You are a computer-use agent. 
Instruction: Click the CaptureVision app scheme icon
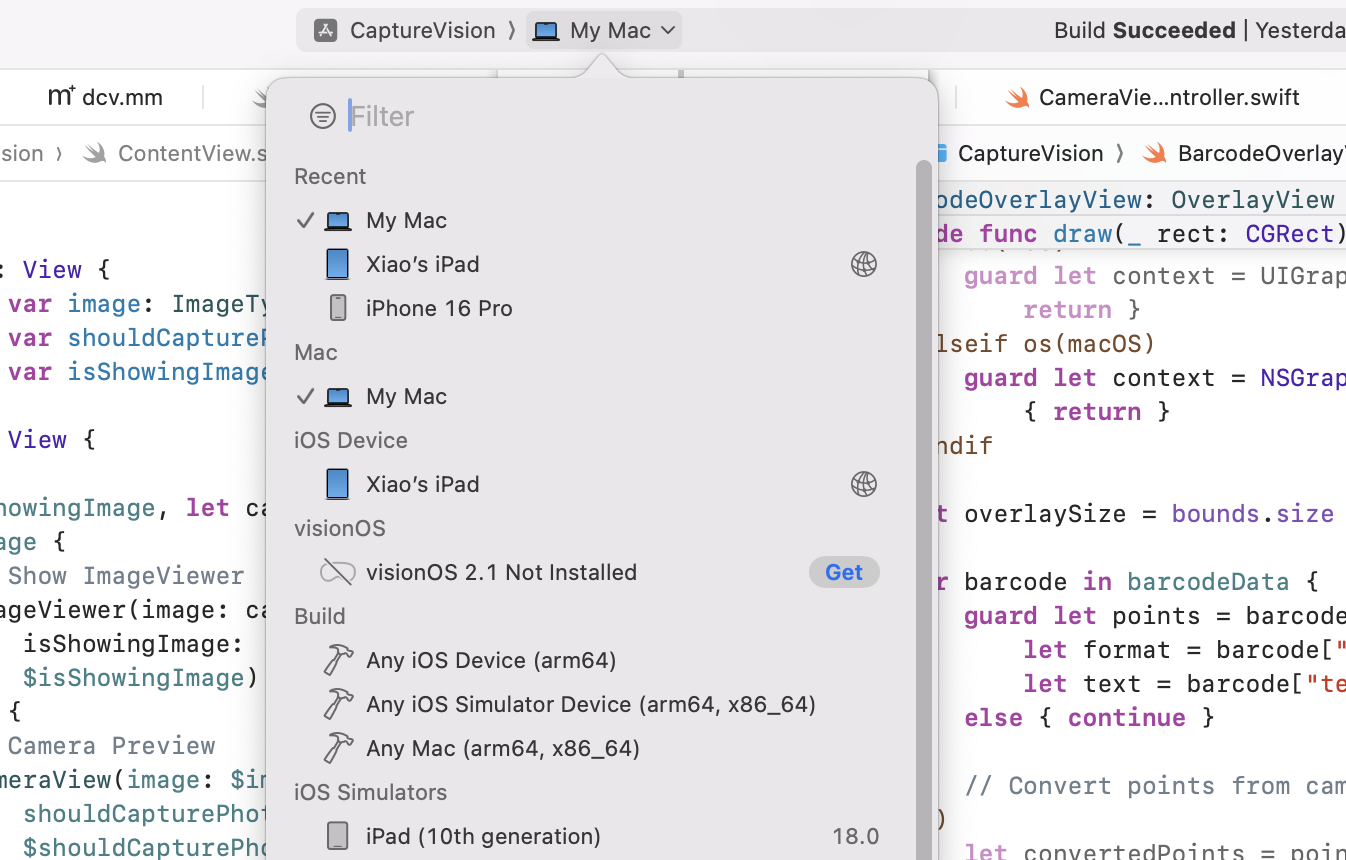pyautogui.click(x=325, y=31)
